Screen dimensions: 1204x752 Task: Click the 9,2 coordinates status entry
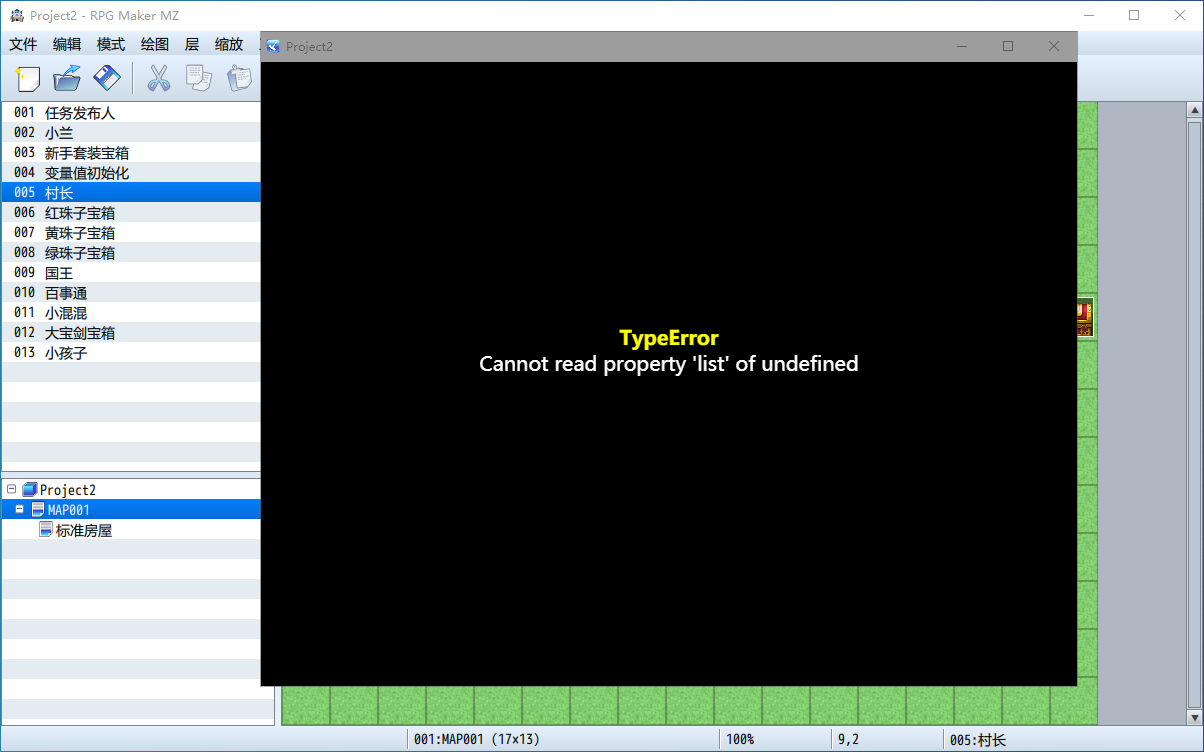tap(848, 740)
